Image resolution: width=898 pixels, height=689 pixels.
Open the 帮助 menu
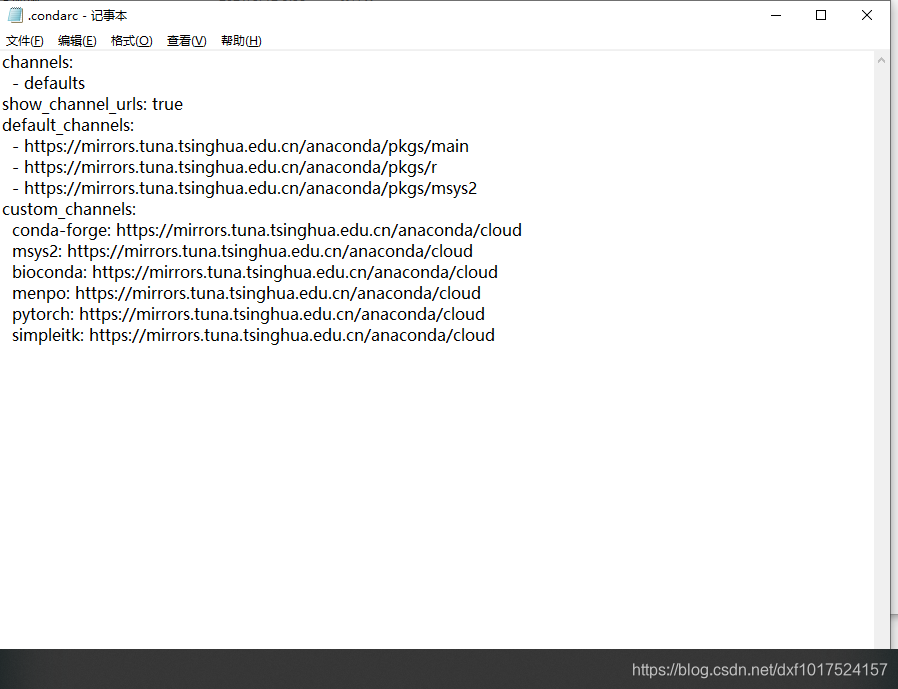tap(240, 40)
